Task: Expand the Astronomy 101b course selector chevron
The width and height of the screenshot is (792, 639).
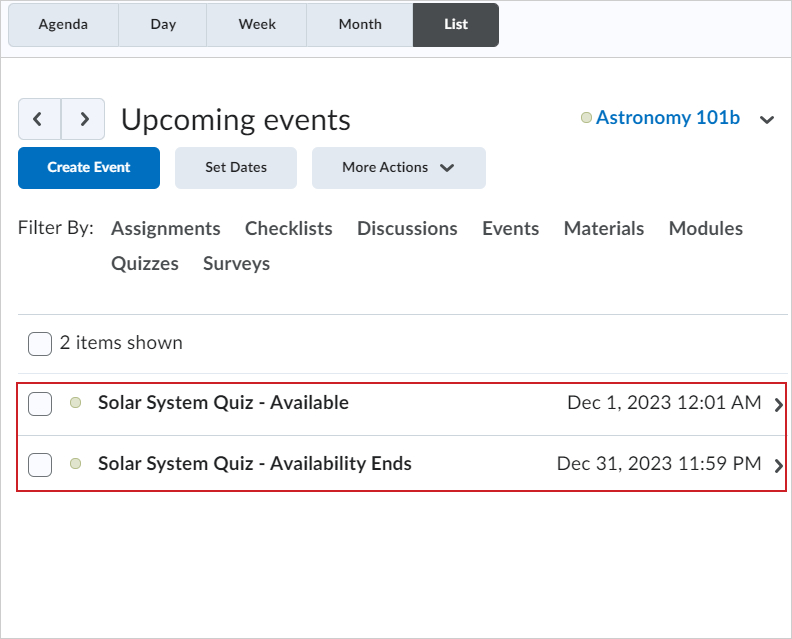Action: click(767, 120)
